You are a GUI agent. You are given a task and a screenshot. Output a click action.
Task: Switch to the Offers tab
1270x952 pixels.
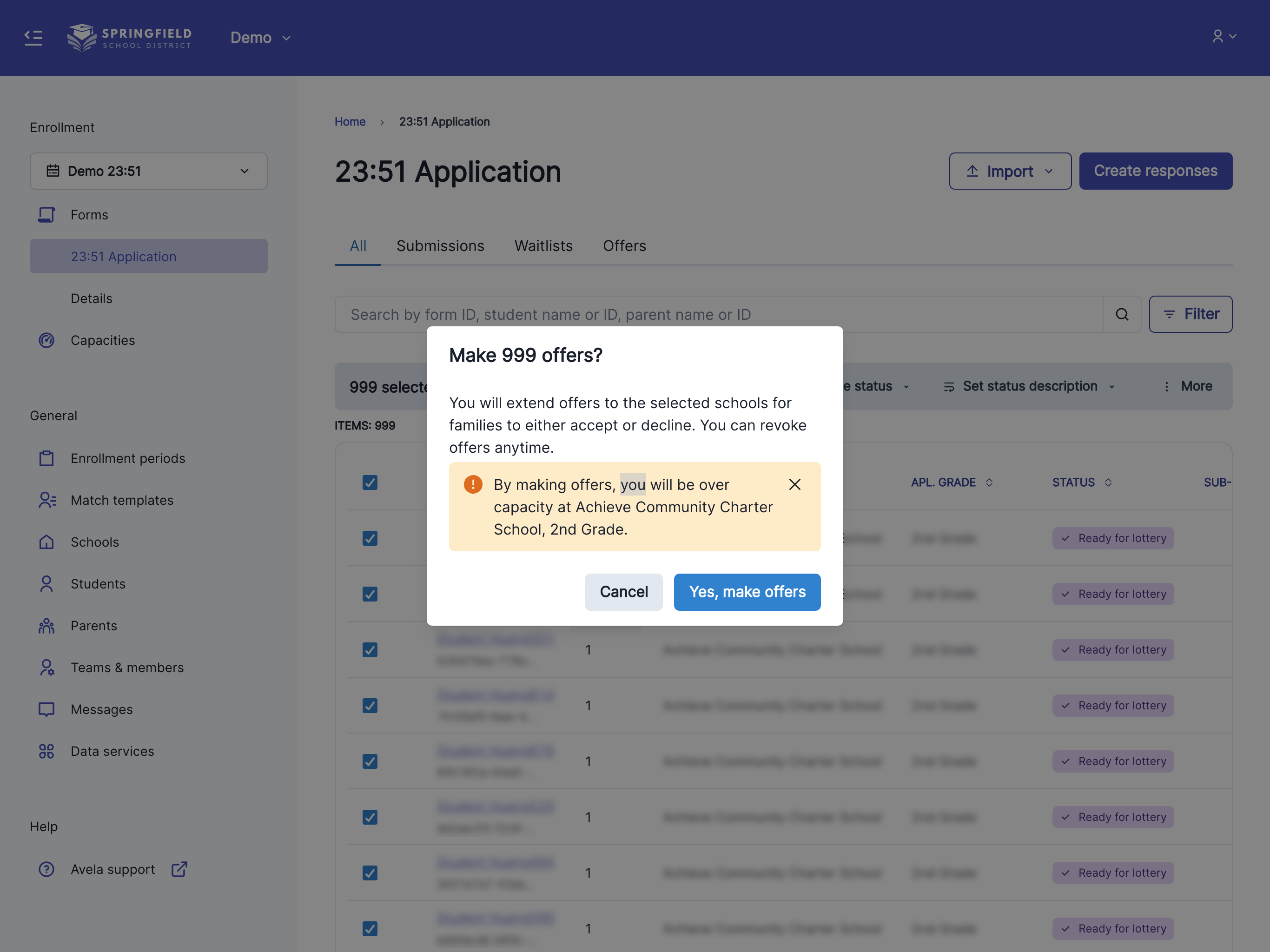pos(624,246)
